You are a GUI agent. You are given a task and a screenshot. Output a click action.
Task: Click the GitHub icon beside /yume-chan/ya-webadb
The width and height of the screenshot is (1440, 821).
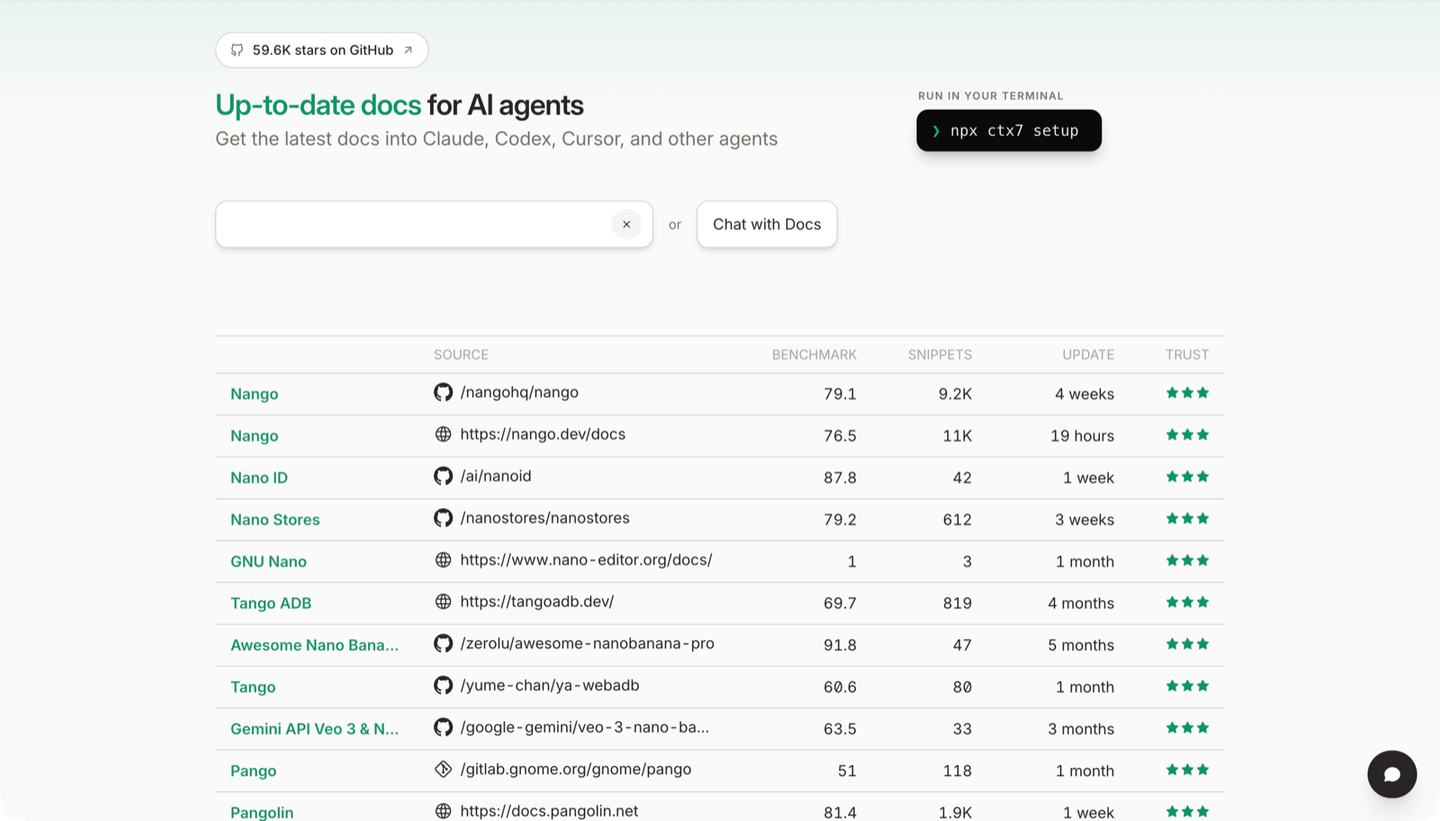pos(443,686)
